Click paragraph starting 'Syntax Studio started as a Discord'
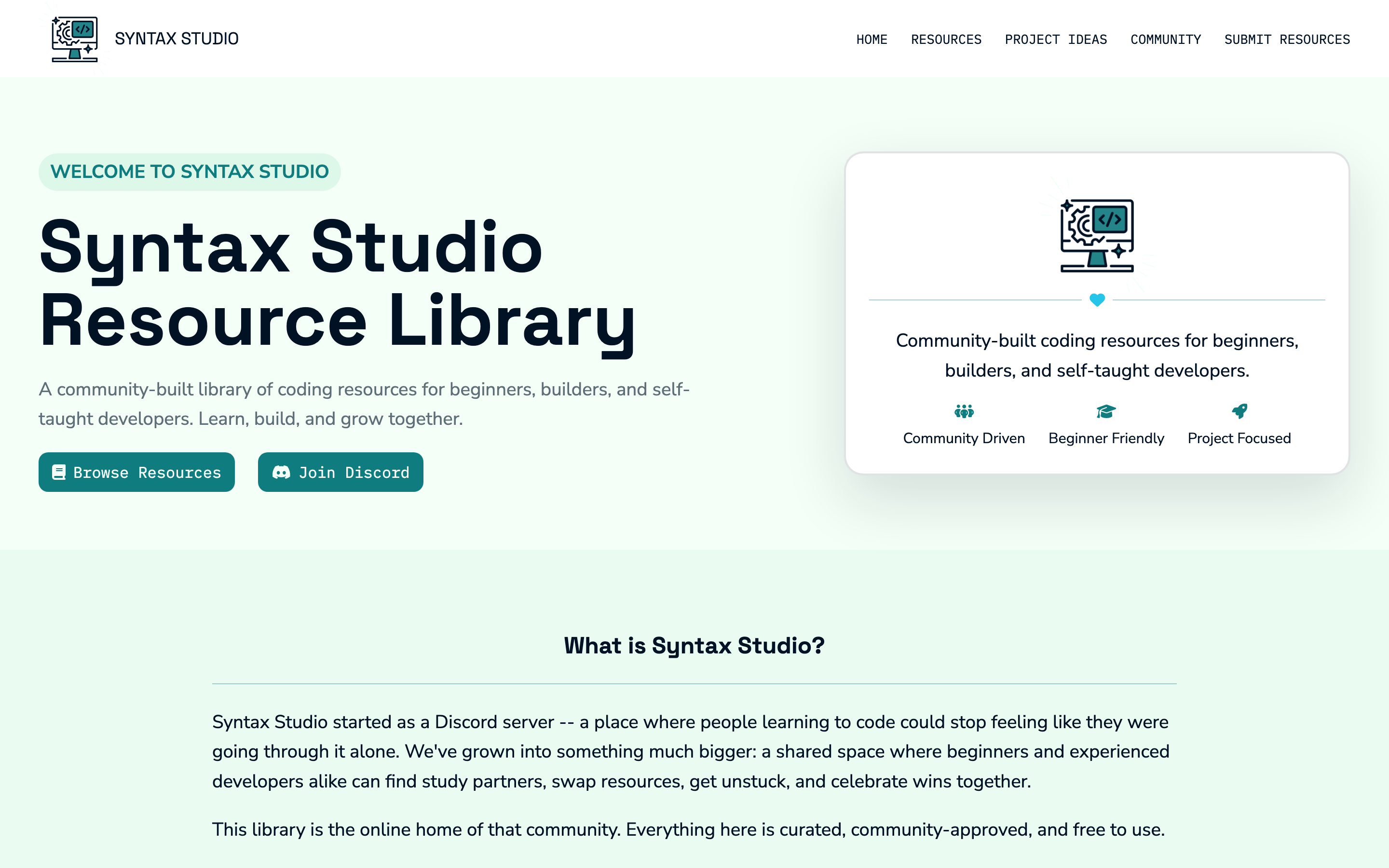This screenshot has width=1389, height=868. coord(691,751)
